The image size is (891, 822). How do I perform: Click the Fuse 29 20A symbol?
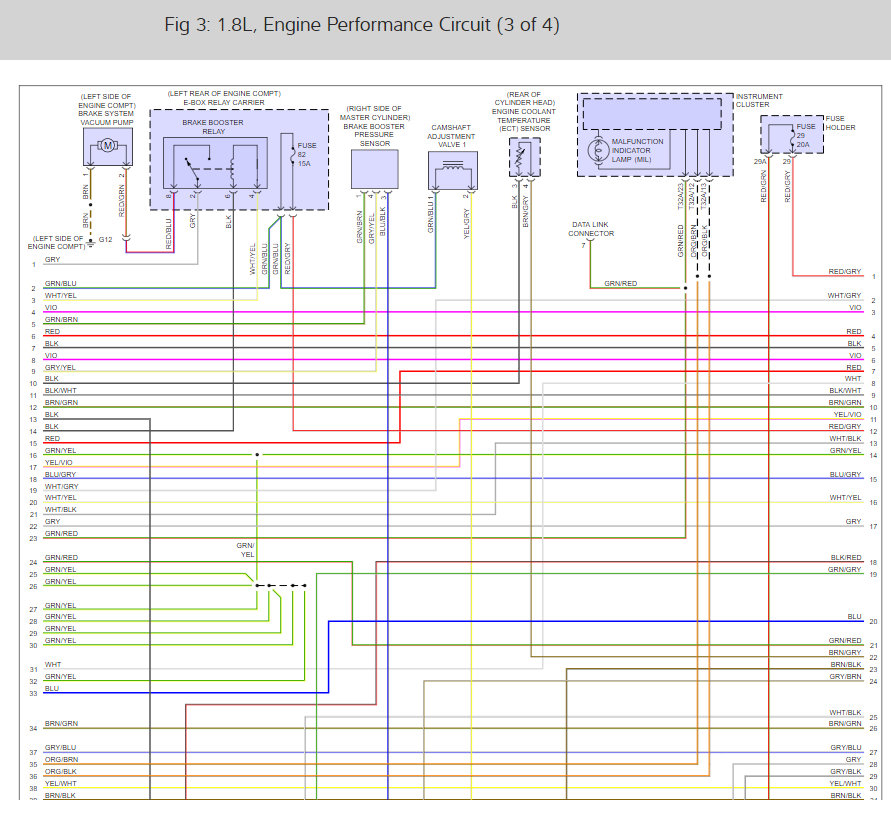[792, 138]
